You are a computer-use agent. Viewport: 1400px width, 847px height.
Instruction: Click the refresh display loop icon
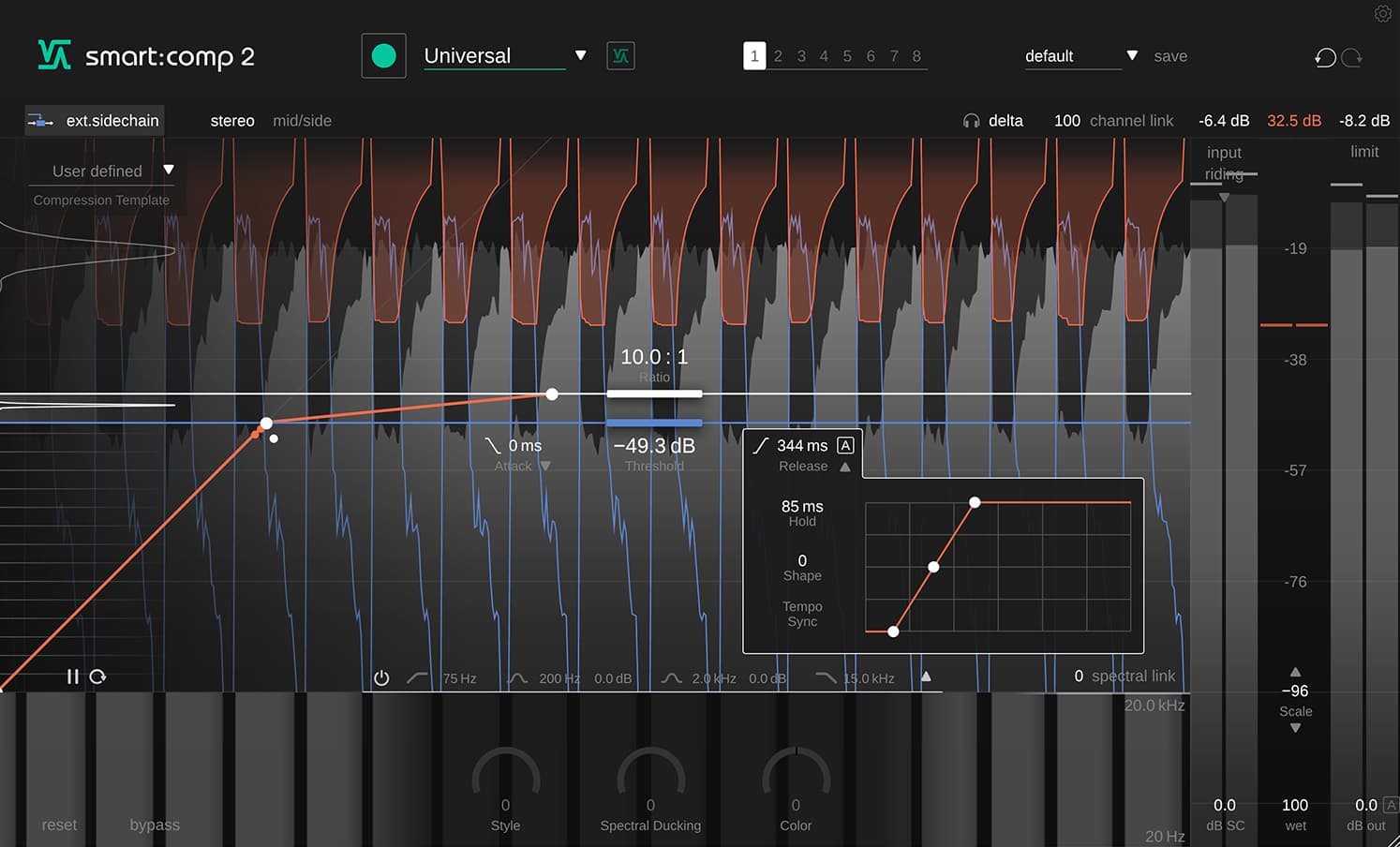97,676
